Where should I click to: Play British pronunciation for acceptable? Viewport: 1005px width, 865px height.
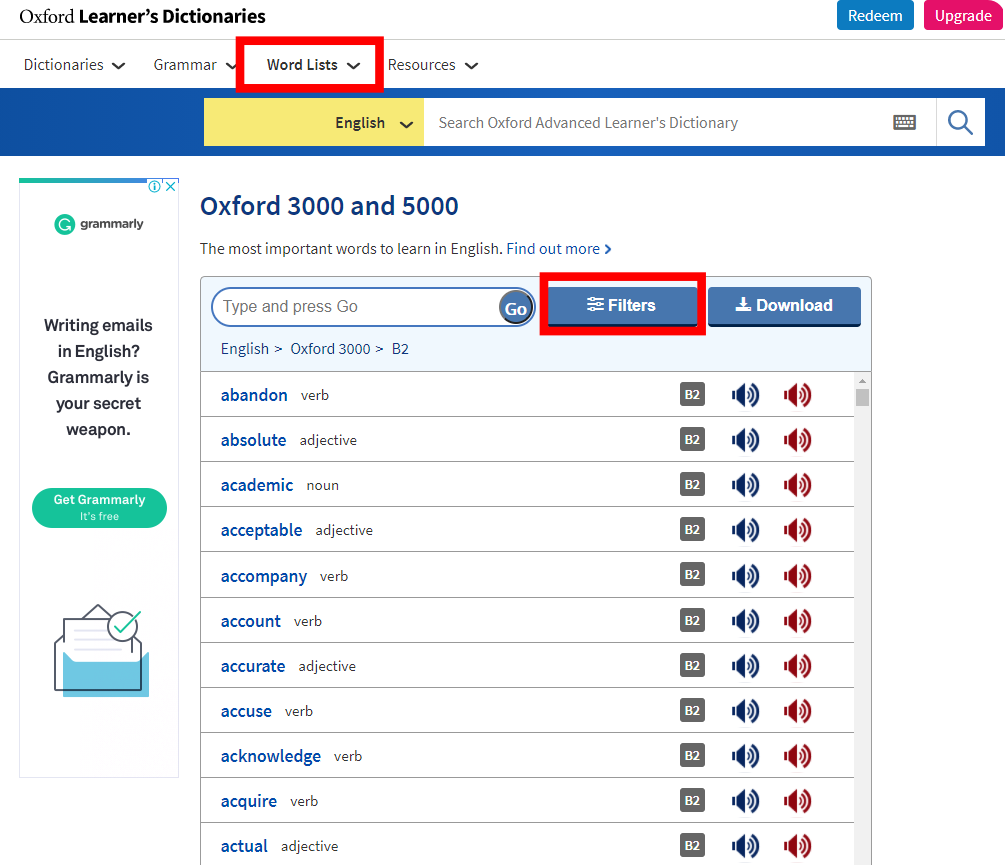coord(745,530)
